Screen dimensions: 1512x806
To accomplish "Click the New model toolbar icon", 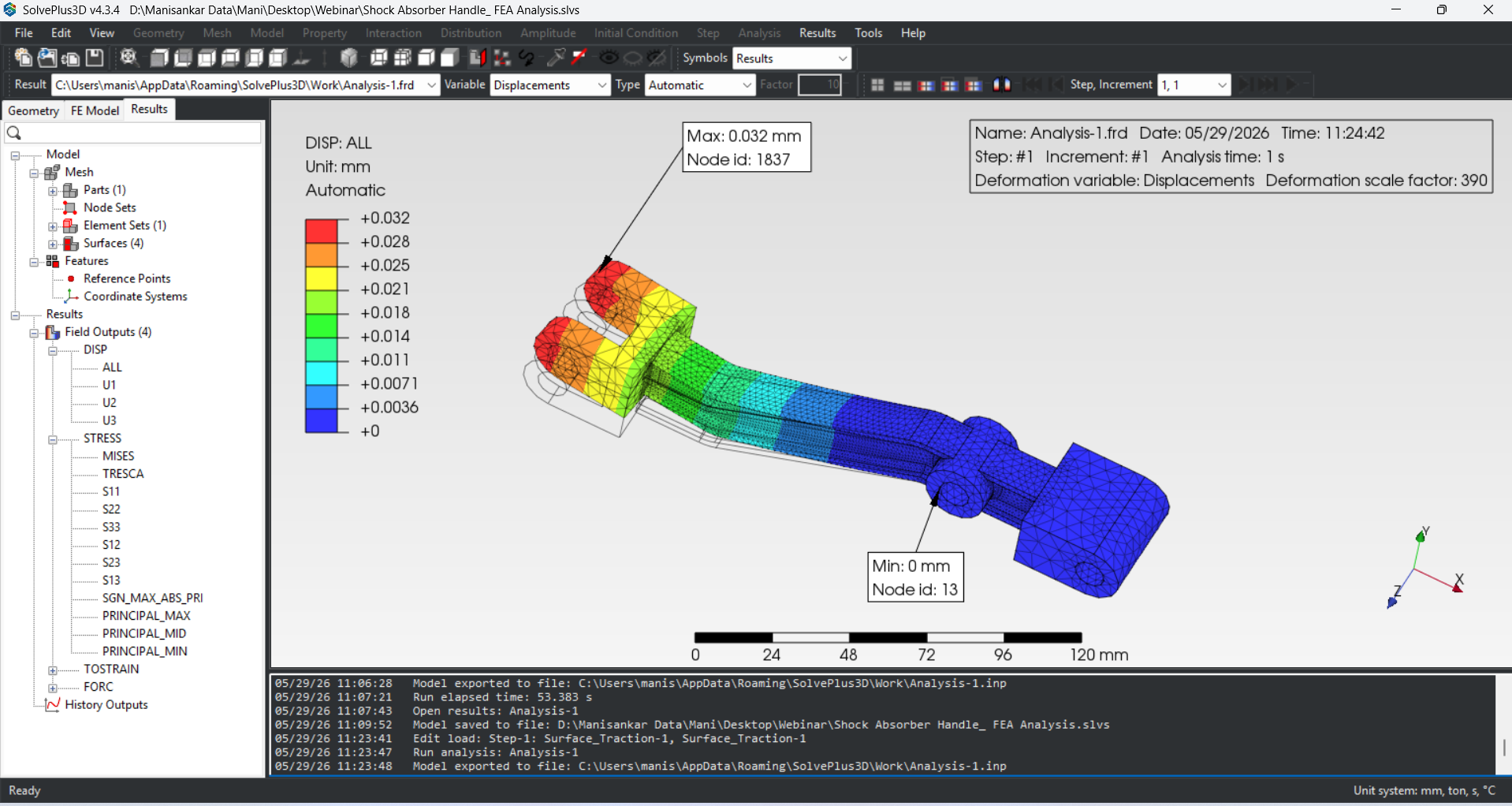I will (x=23, y=58).
